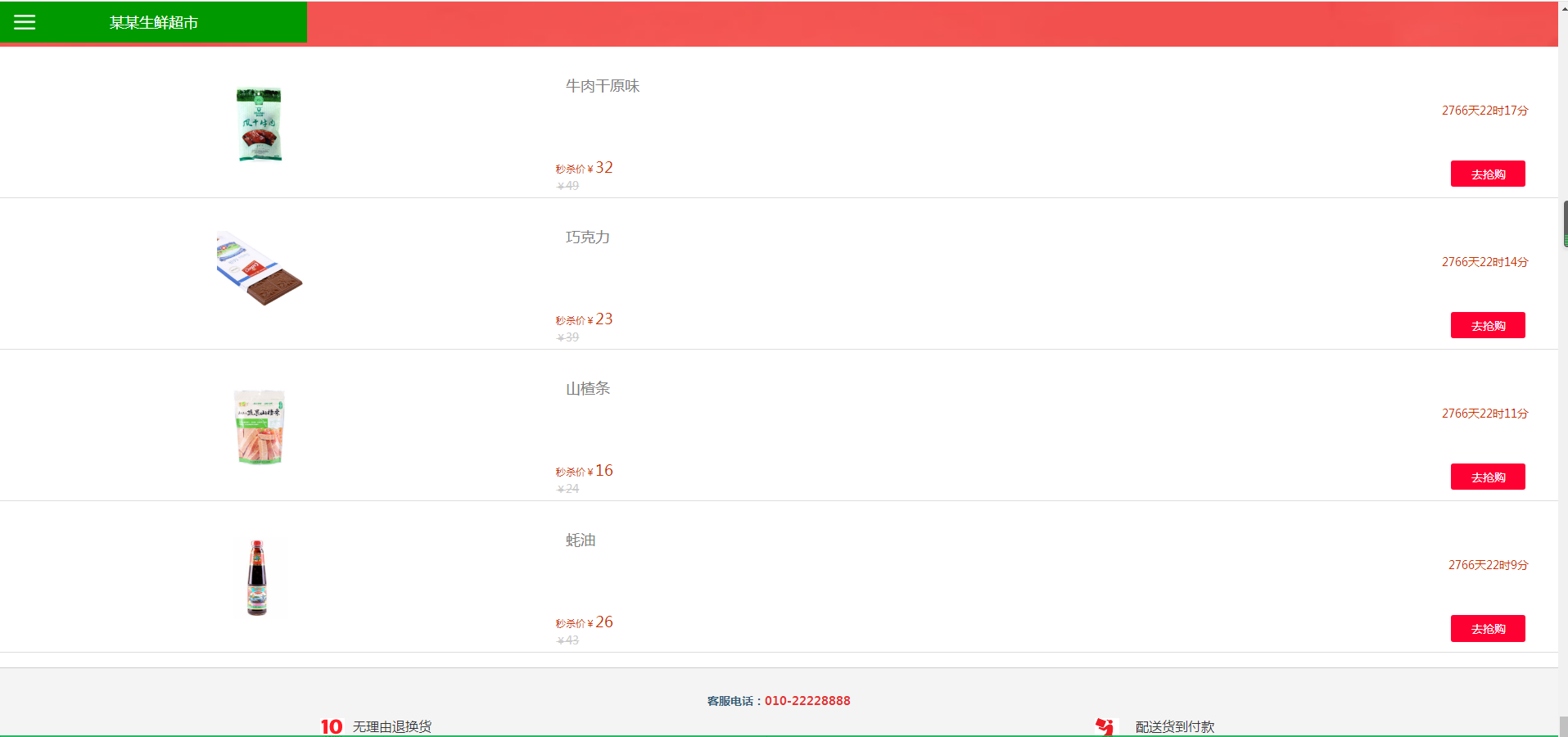Click the 某某生鲜超市 store title
The image size is (1568, 737).
tap(154, 23)
